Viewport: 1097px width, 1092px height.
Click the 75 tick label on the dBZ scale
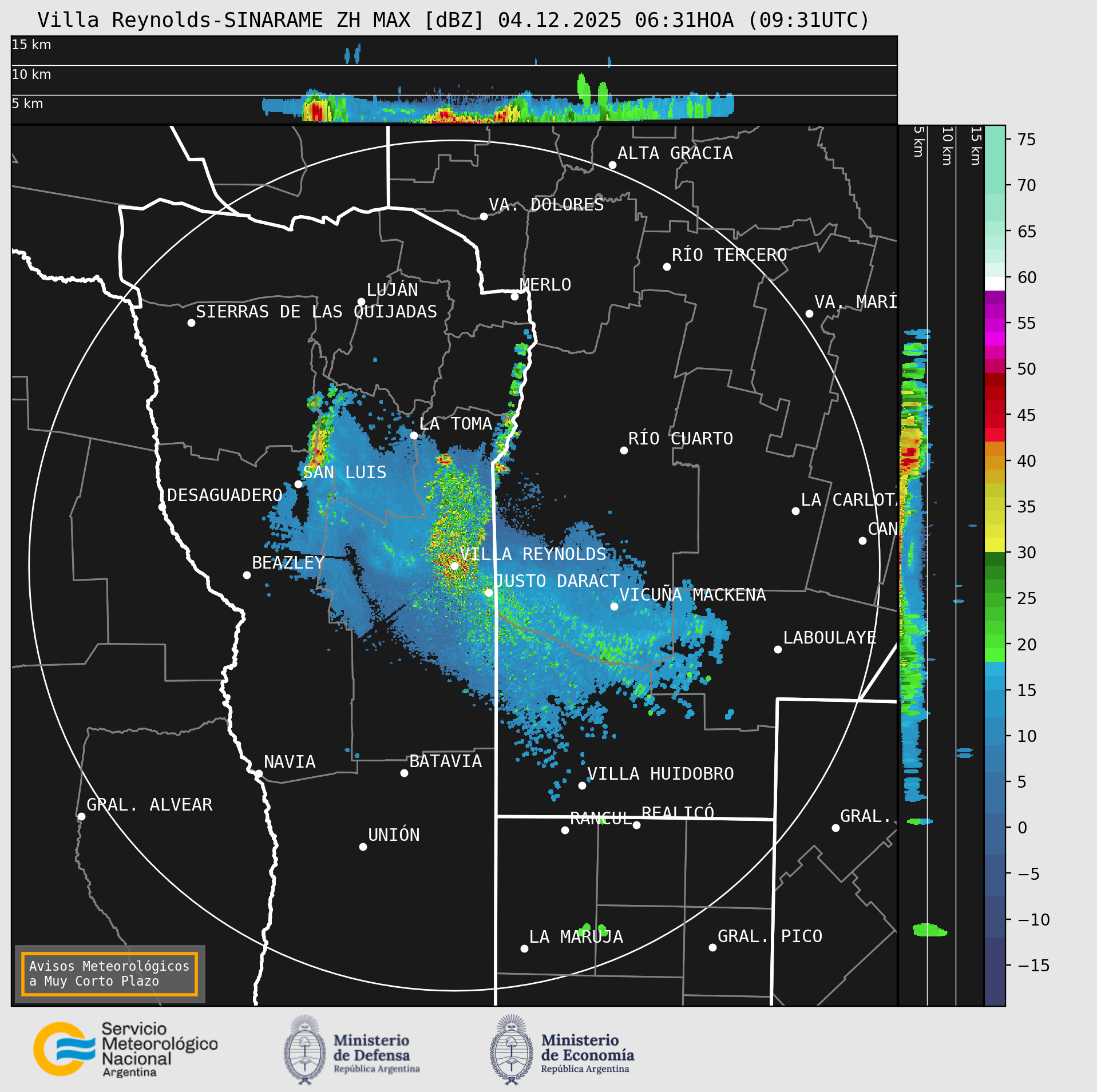tap(1027, 139)
